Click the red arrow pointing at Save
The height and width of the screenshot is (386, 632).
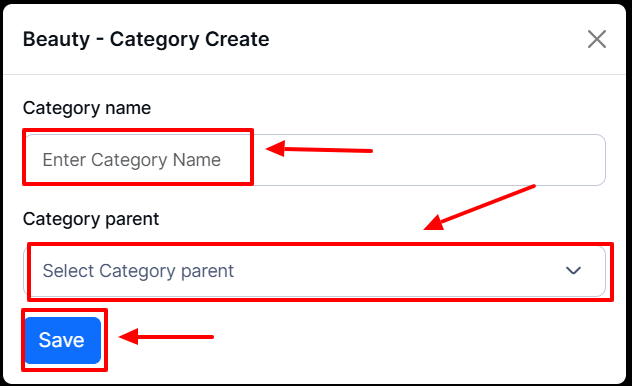point(166,336)
